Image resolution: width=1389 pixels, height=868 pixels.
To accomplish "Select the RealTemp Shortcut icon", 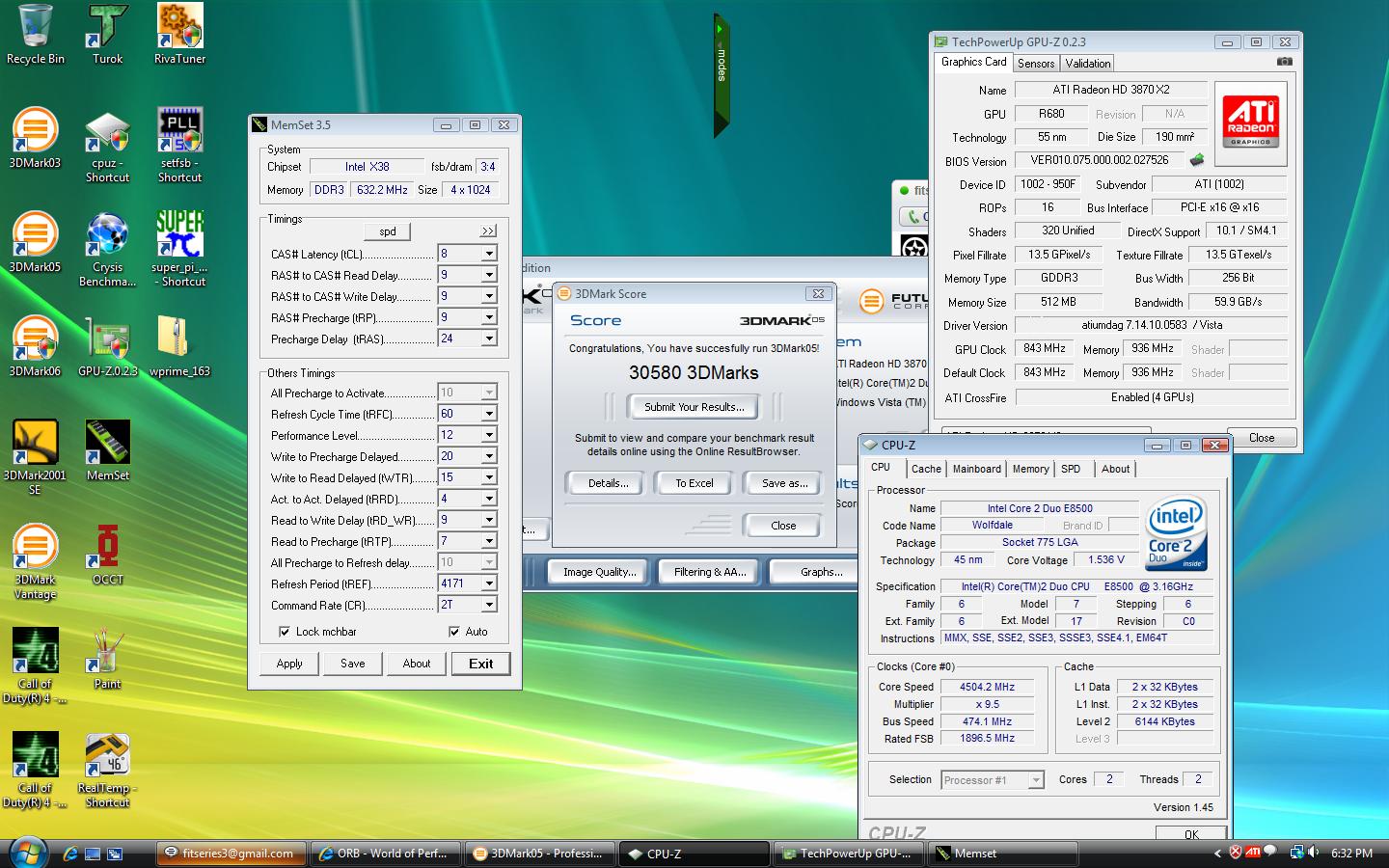I will 107,770.
